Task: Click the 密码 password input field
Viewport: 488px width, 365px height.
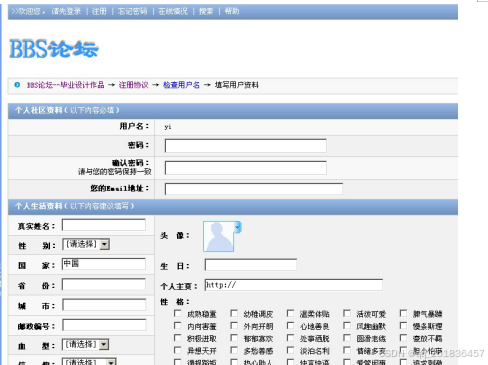Action: [x=246, y=146]
